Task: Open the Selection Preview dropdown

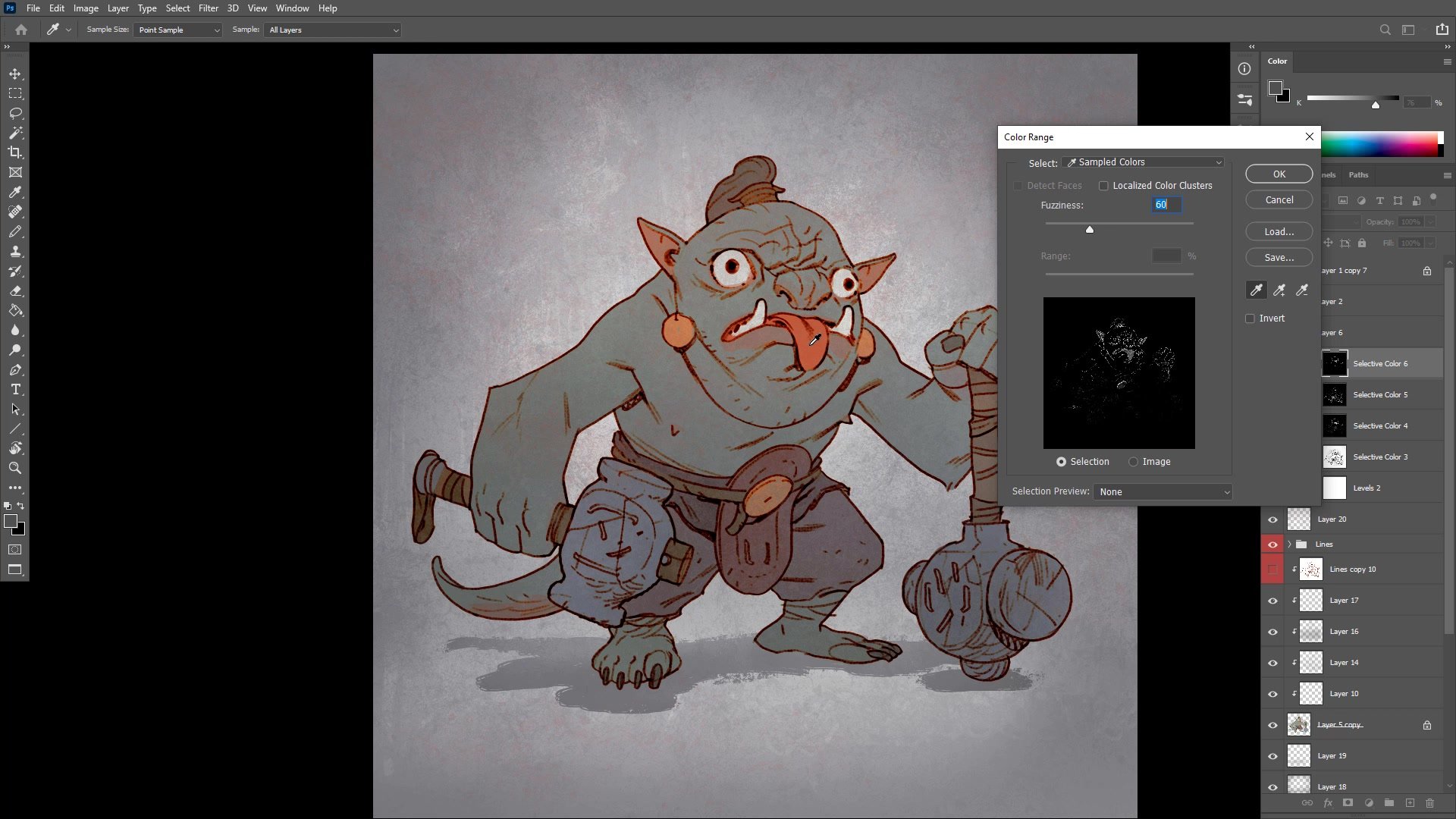Action: pyautogui.click(x=1162, y=492)
